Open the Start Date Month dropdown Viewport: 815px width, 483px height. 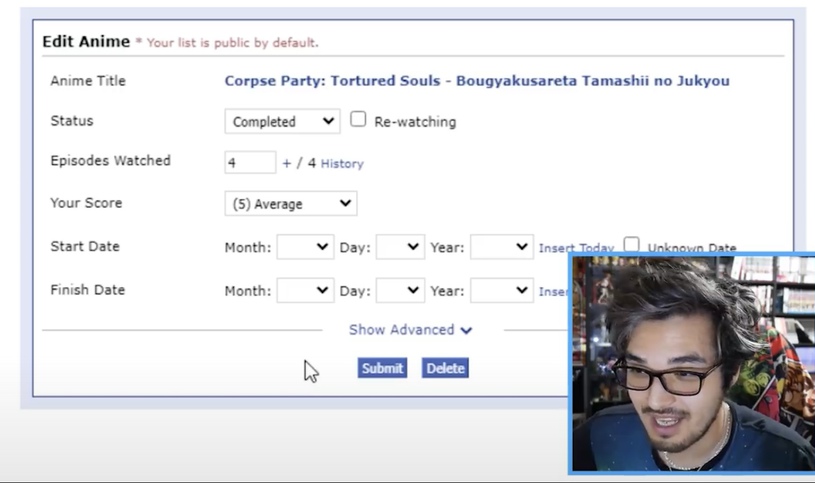point(305,247)
